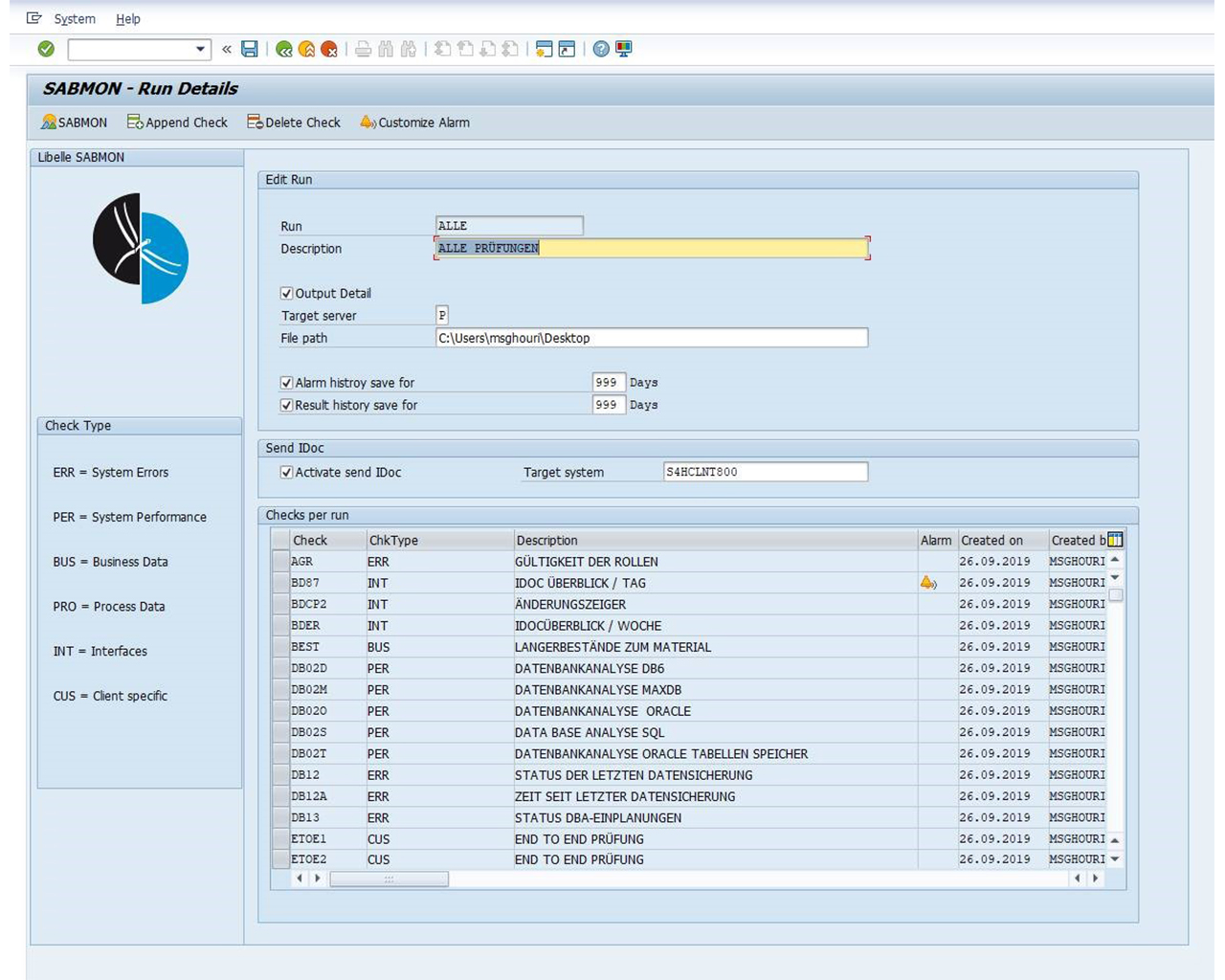Expand the command field dropdown arrow
The height and width of the screenshot is (980, 1225).
click(200, 49)
